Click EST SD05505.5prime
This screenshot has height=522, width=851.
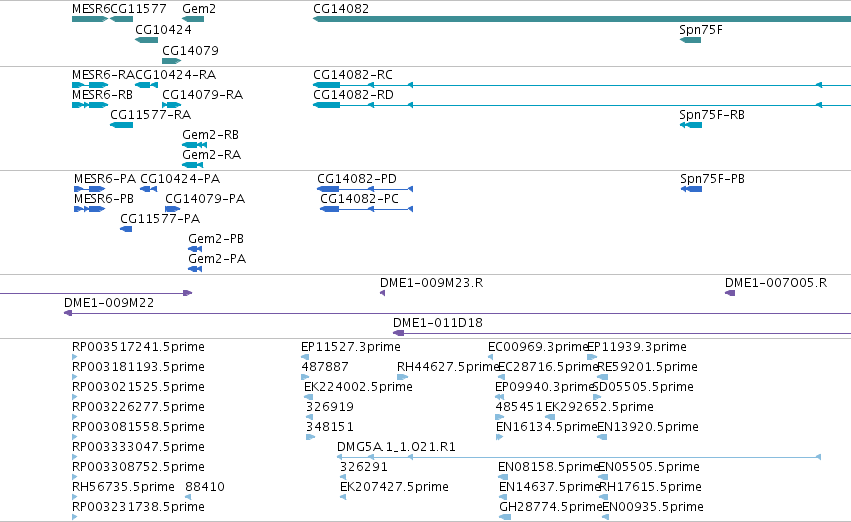[x=644, y=387]
